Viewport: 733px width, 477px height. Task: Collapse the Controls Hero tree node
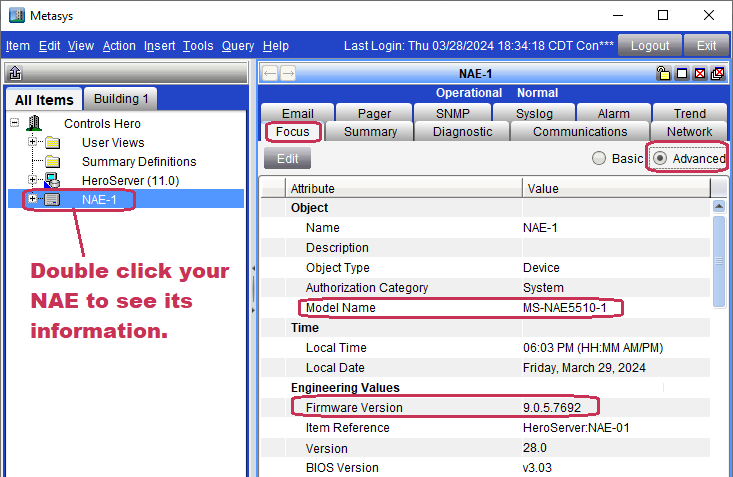point(14,123)
